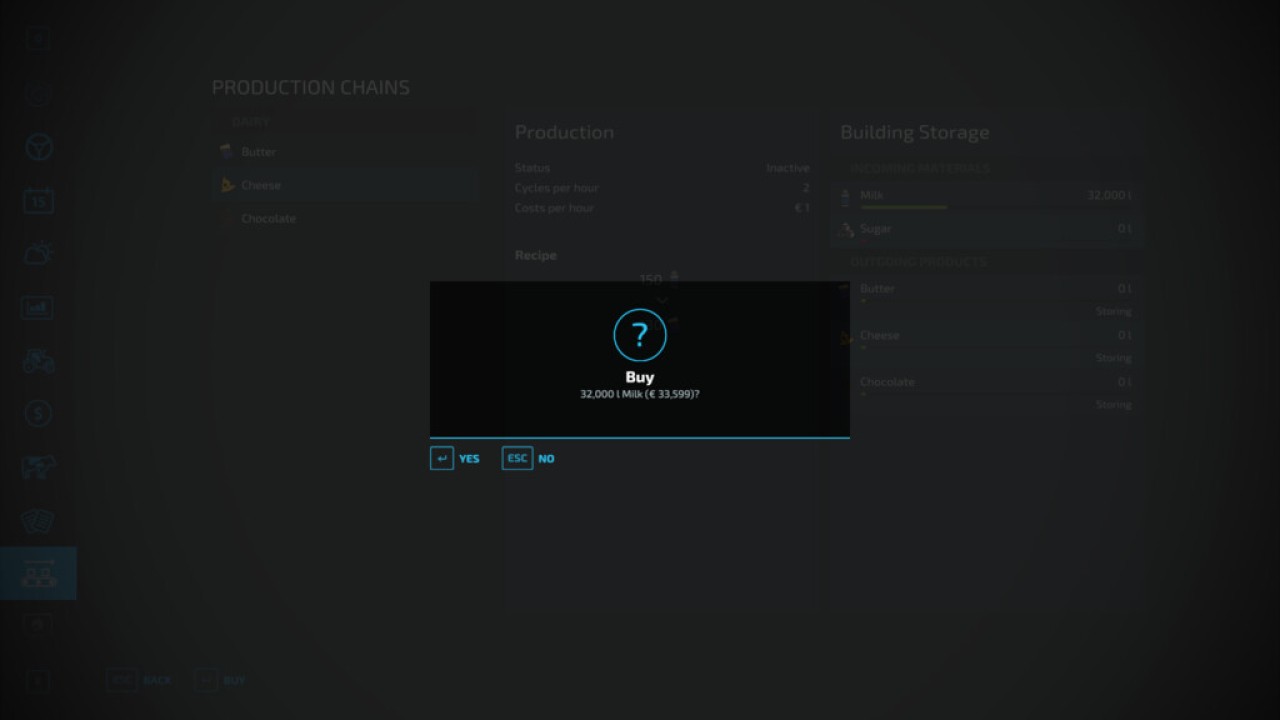Open the prices chart page icon

click(x=38, y=308)
